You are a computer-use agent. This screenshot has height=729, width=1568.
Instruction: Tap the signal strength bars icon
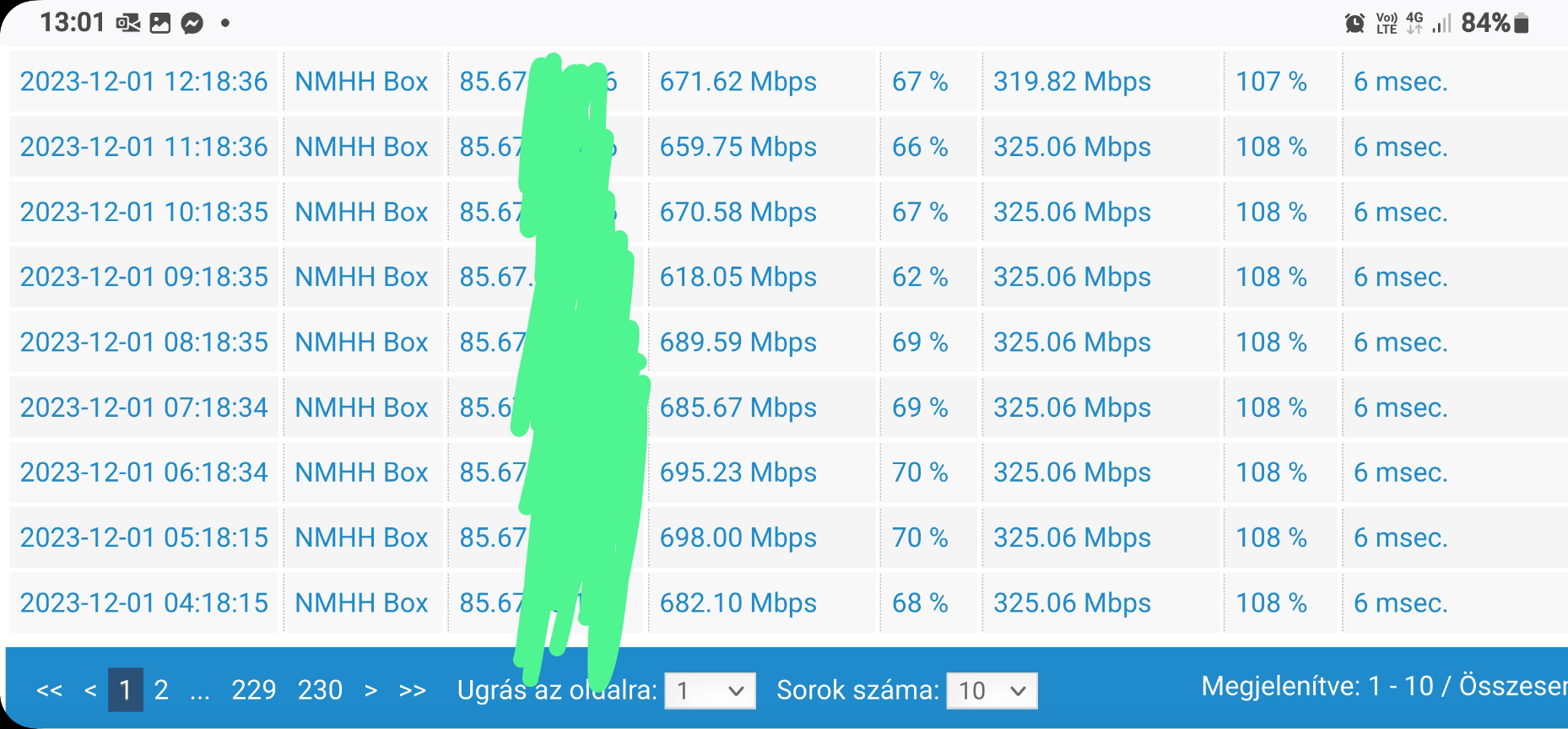(x=1442, y=24)
